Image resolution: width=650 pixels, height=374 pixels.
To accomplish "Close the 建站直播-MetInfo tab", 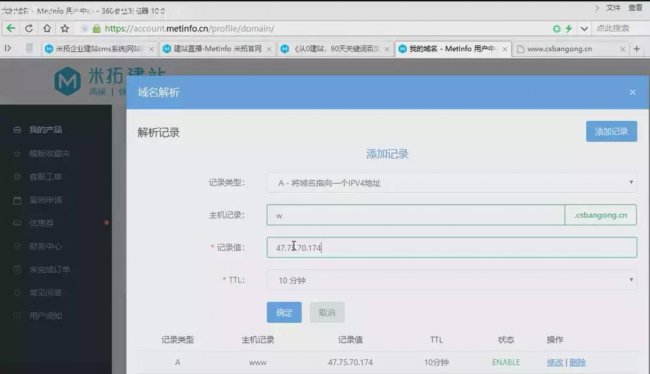I will [269, 49].
